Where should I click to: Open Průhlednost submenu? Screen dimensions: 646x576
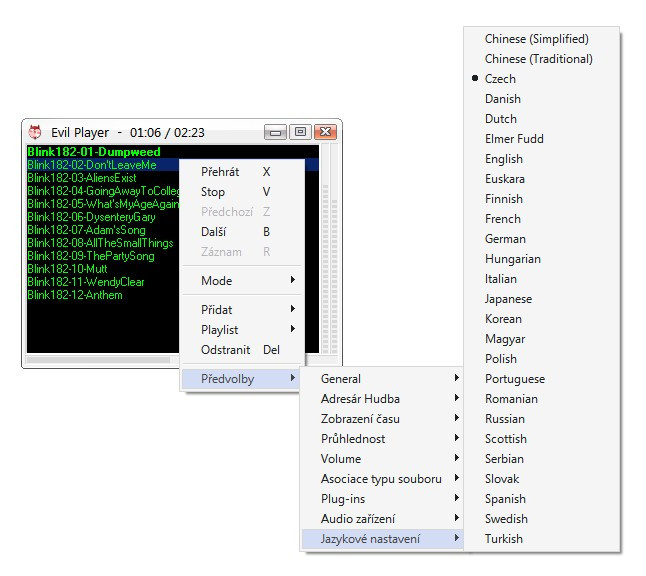383,439
